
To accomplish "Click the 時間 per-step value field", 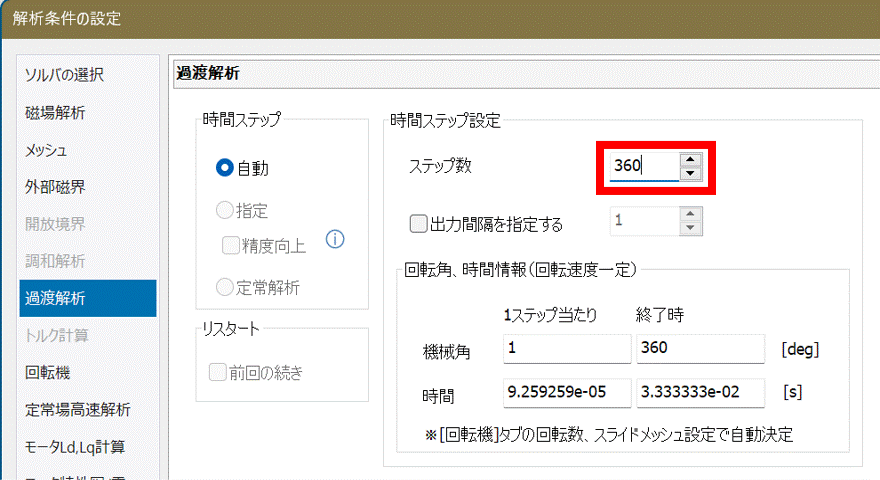I will pos(565,393).
